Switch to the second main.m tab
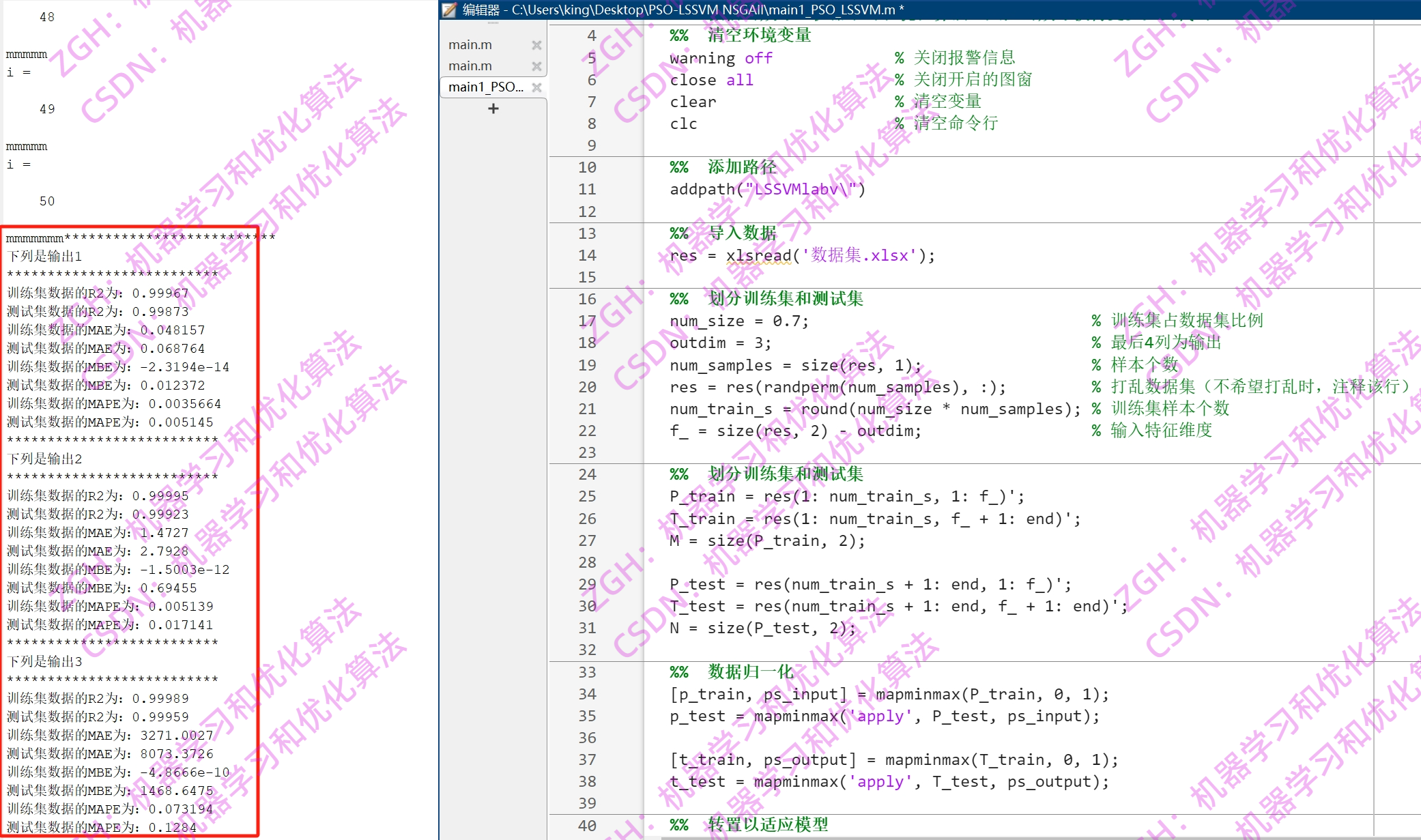This screenshot has height=840, width=1421. [470, 66]
